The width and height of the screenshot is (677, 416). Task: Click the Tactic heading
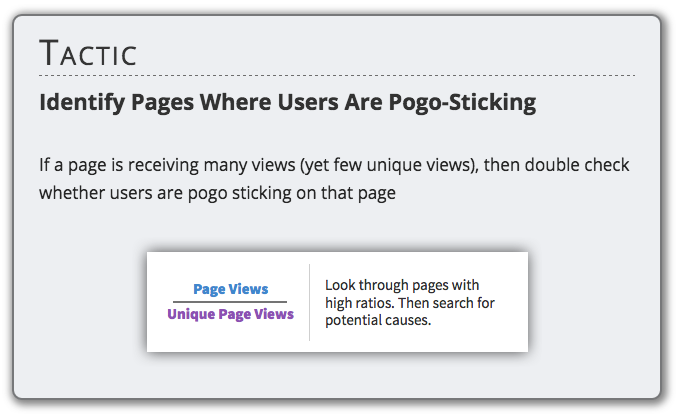88,53
